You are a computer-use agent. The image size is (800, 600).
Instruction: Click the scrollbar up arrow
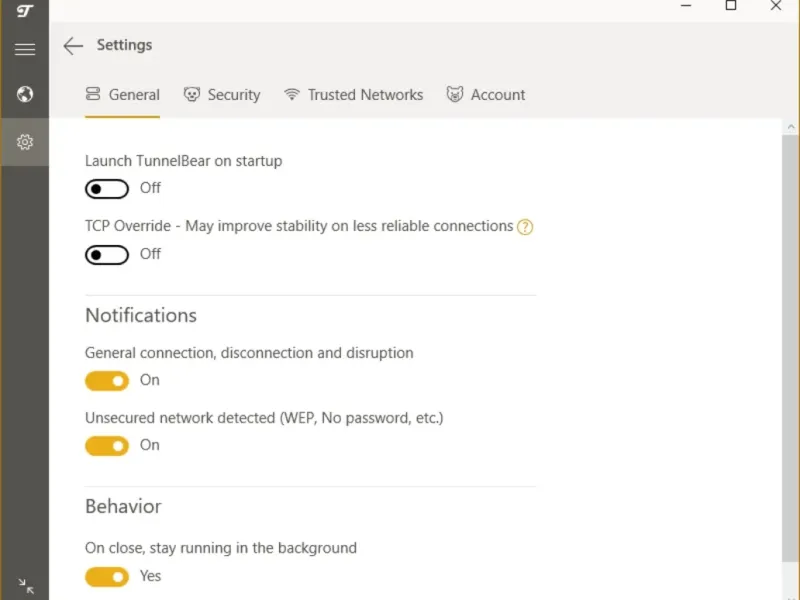[x=791, y=127]
